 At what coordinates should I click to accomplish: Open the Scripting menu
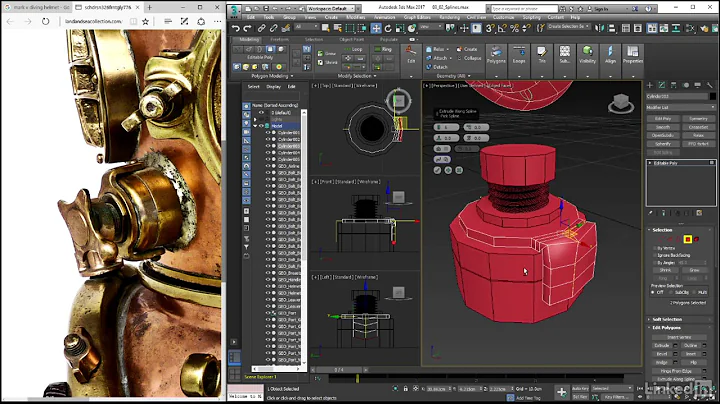point(531,17)
